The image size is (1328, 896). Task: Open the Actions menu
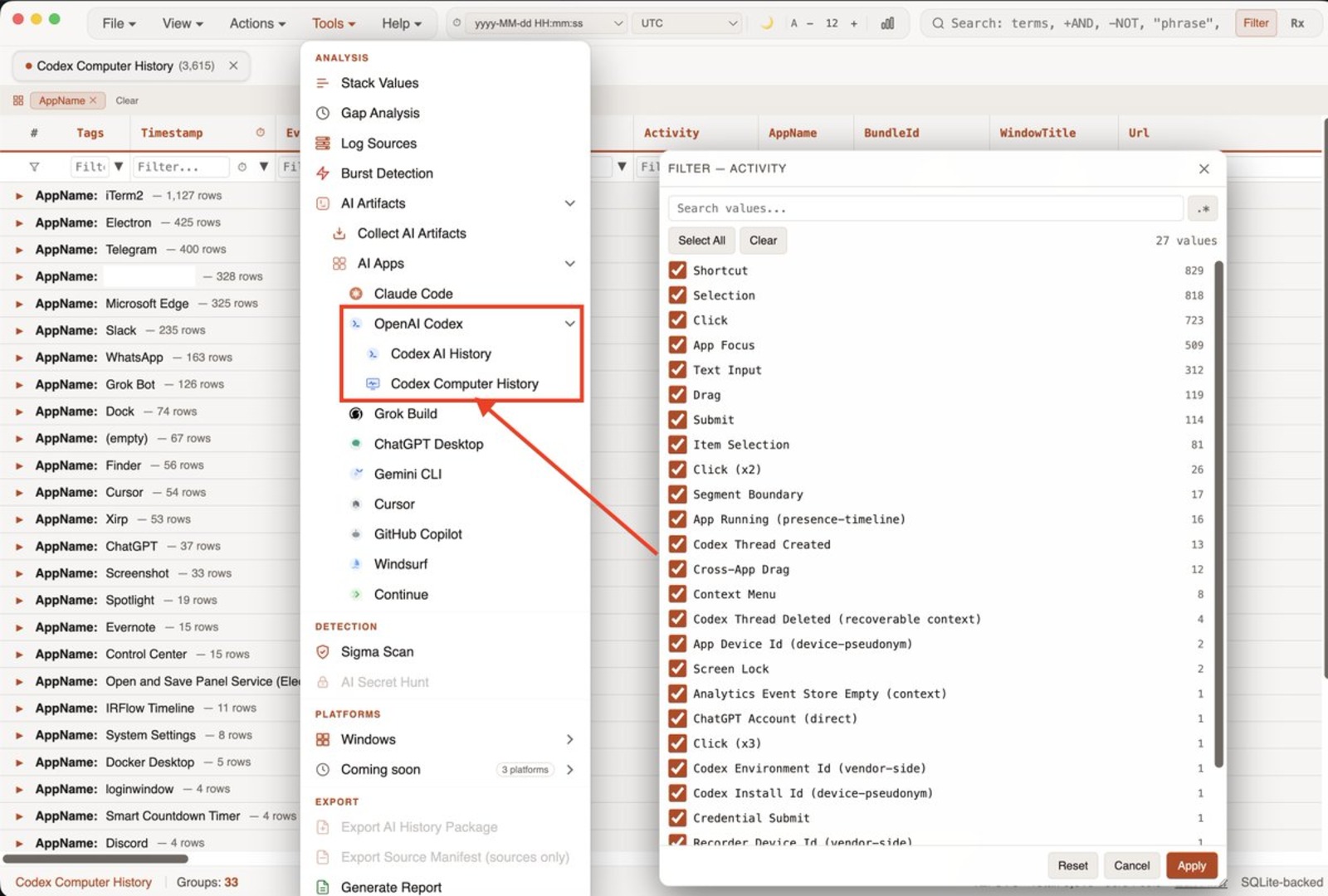257,23
